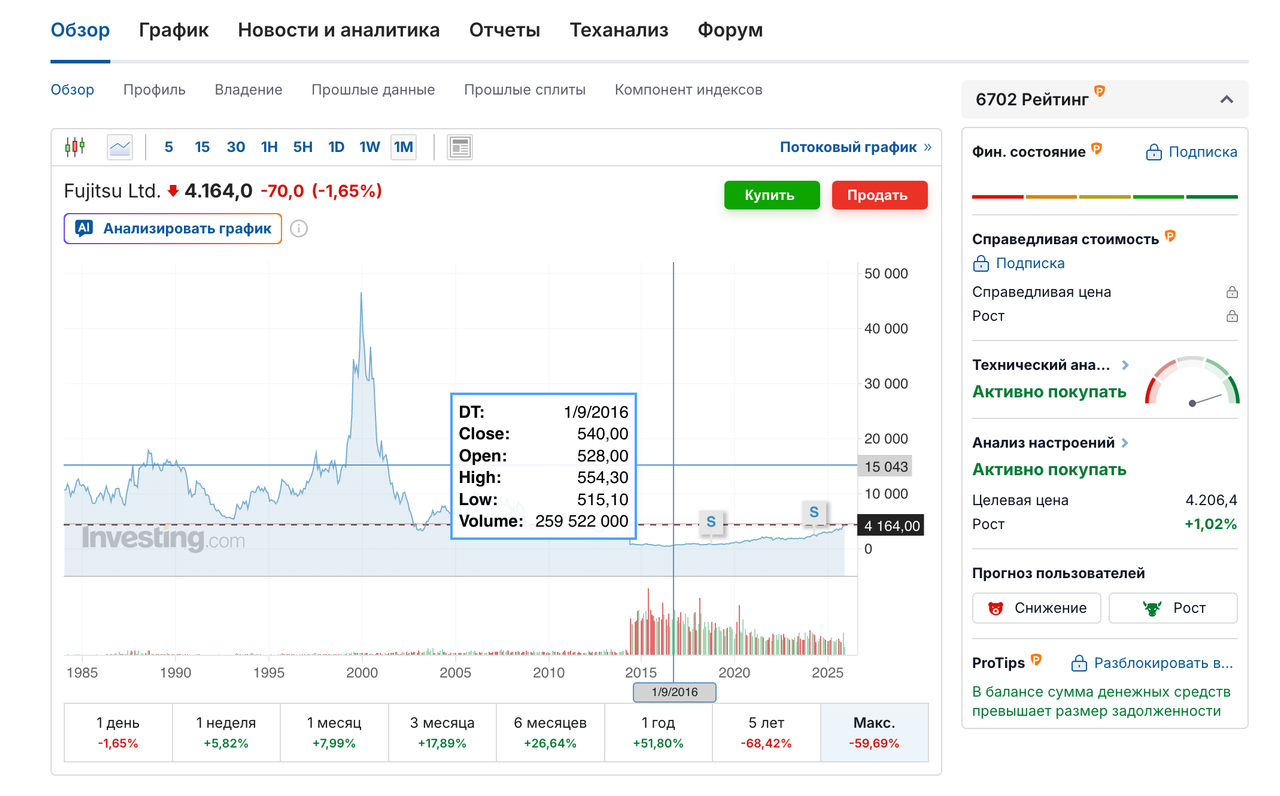Screen dimensions: 1280x796
Task: Select the 5H interval
Action: [x=303, y=147]
